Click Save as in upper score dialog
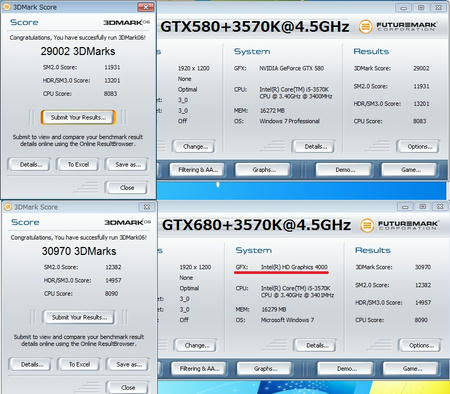Viewport: 450px width, 394px height. click(127, 164)
